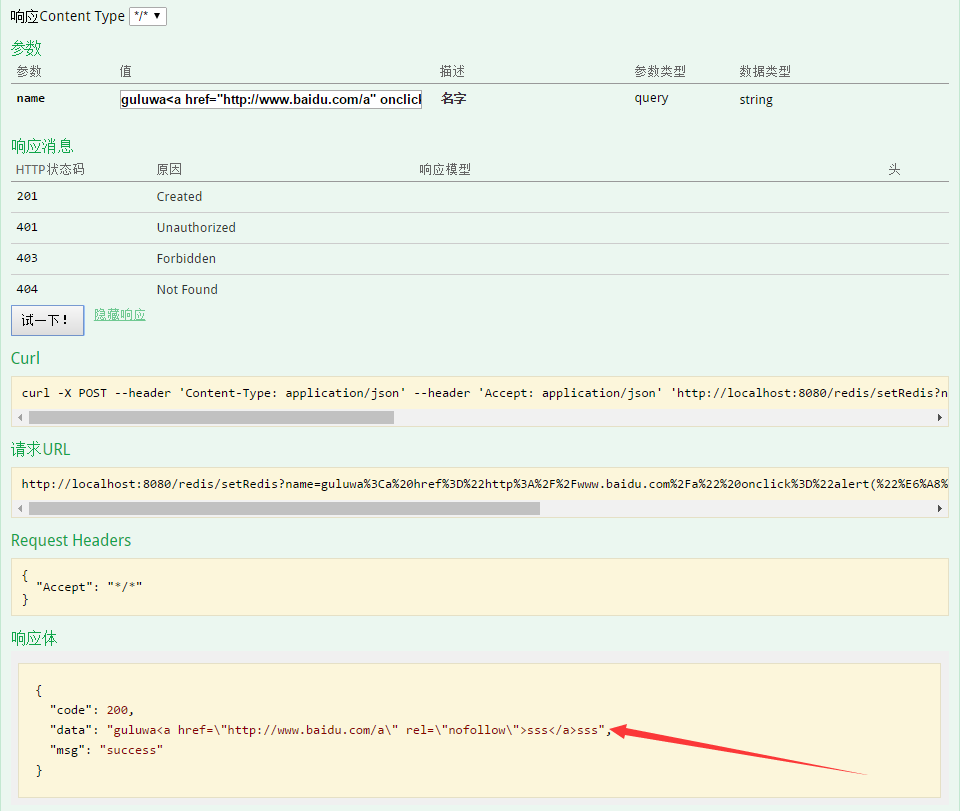Select the curl command text
Screen dimensions: 961x811
pos(485,393)
